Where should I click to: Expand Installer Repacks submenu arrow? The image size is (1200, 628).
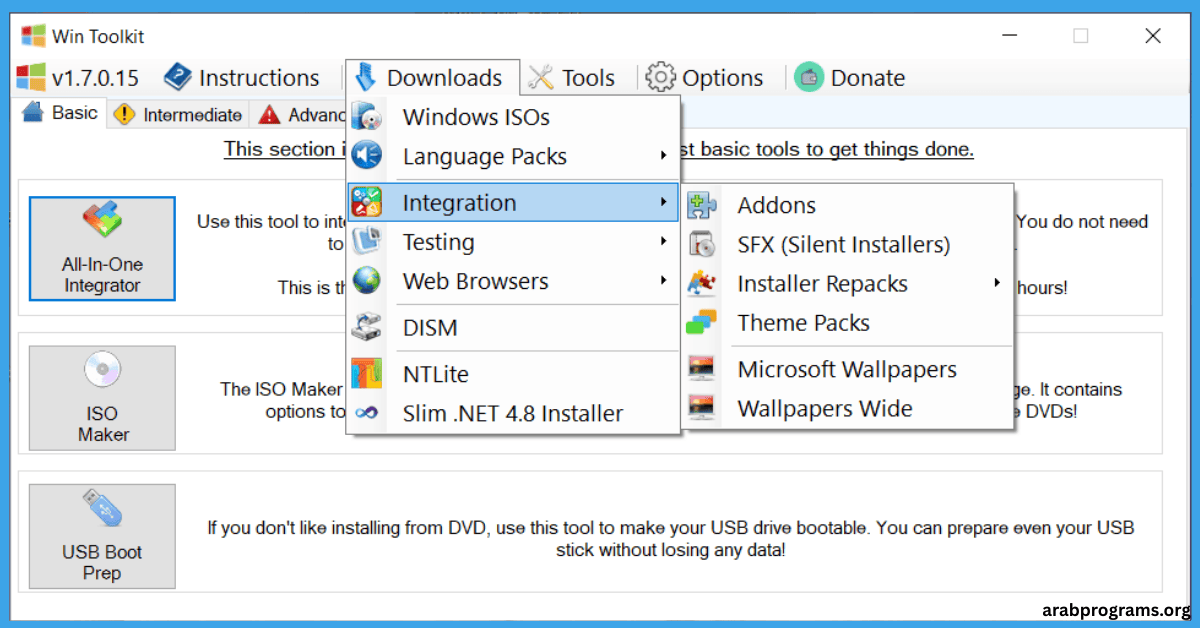click(997, 283)
